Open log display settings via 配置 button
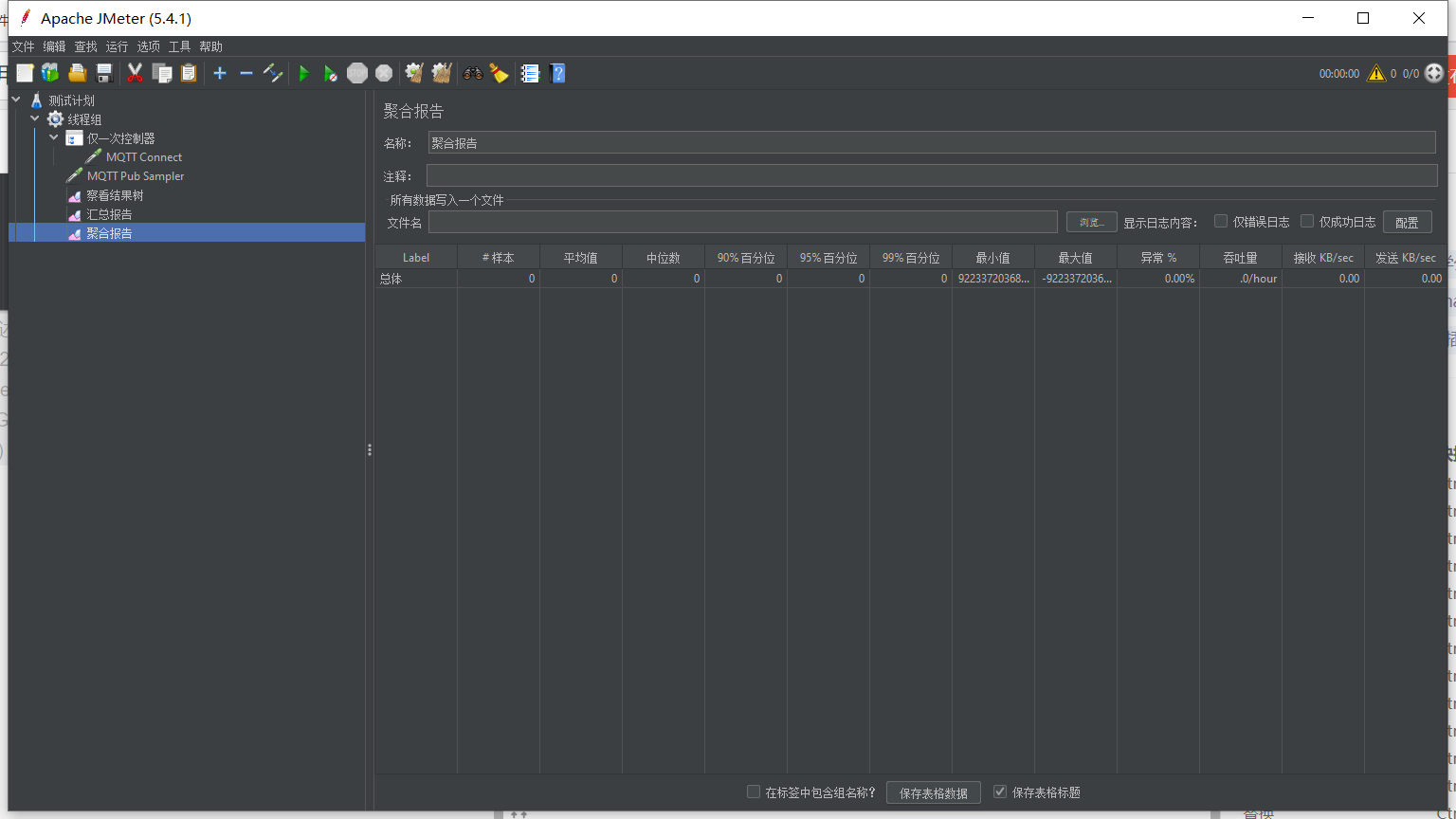This screenshot has height=819, width=1456. pos(1408,221)
